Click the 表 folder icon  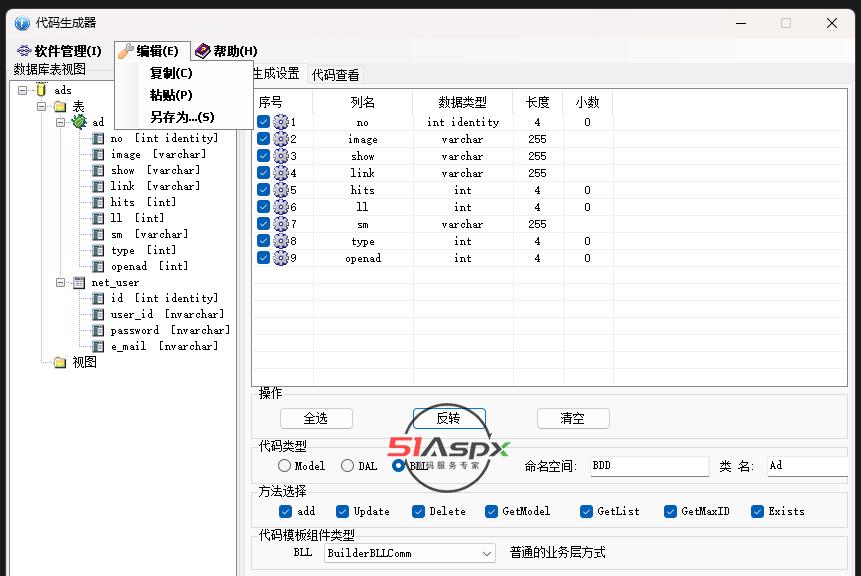(x=60, y=106)
